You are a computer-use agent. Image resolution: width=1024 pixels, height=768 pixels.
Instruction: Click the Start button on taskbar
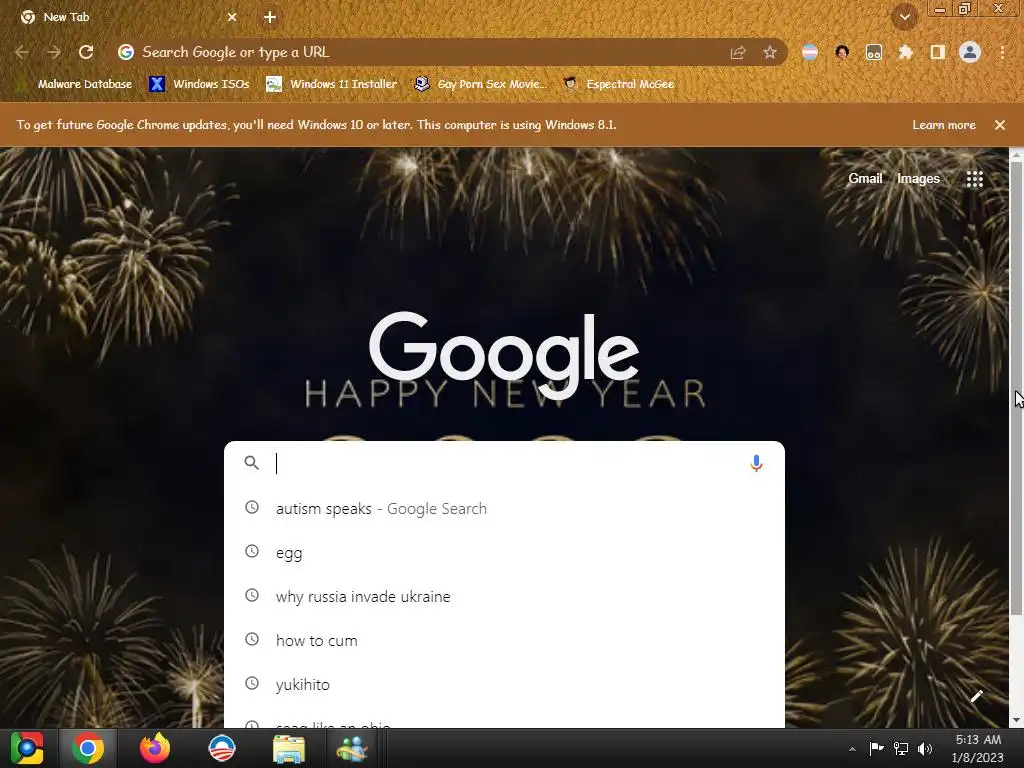27,748
